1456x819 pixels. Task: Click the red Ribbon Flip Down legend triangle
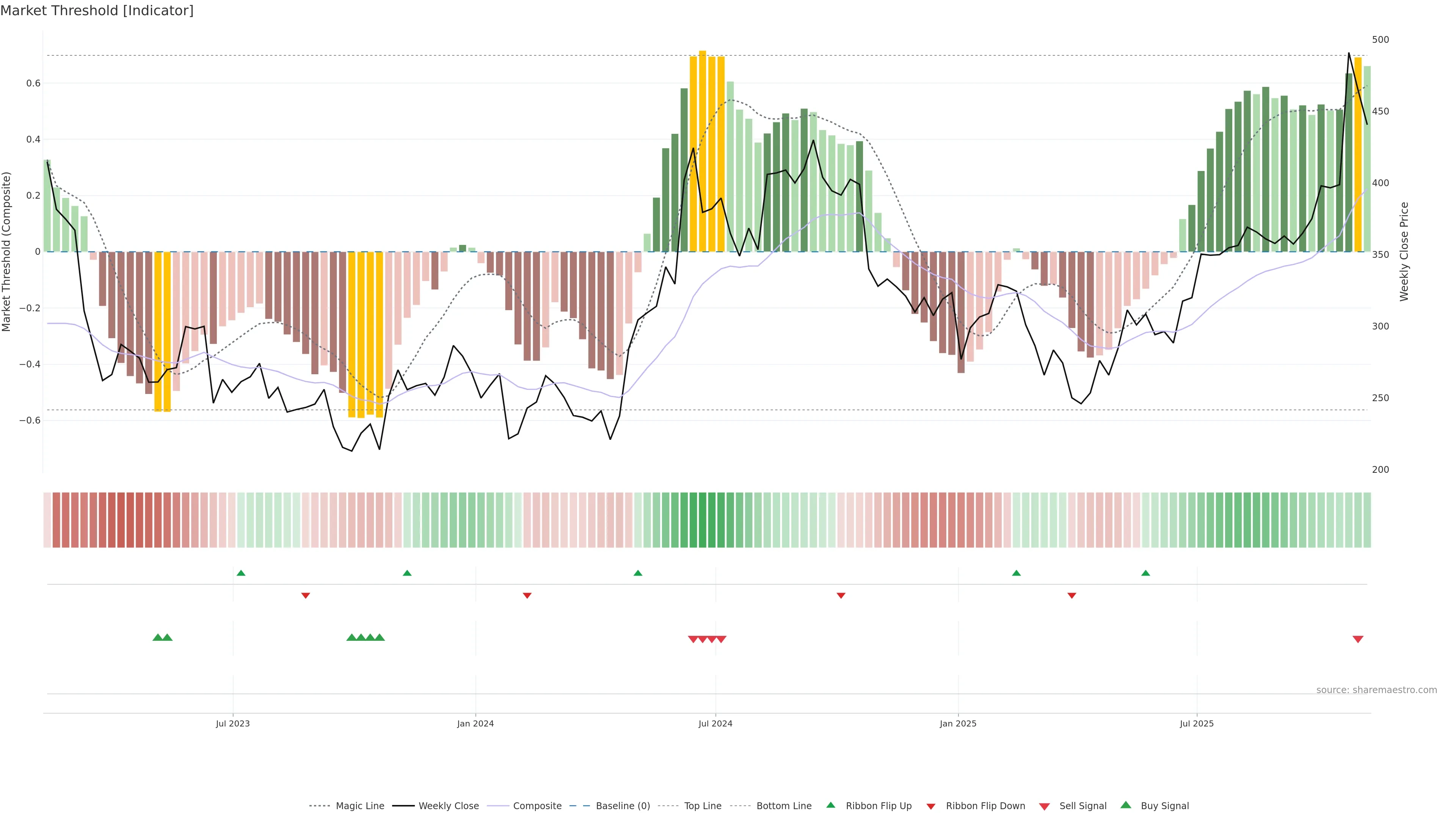point(931,806)
